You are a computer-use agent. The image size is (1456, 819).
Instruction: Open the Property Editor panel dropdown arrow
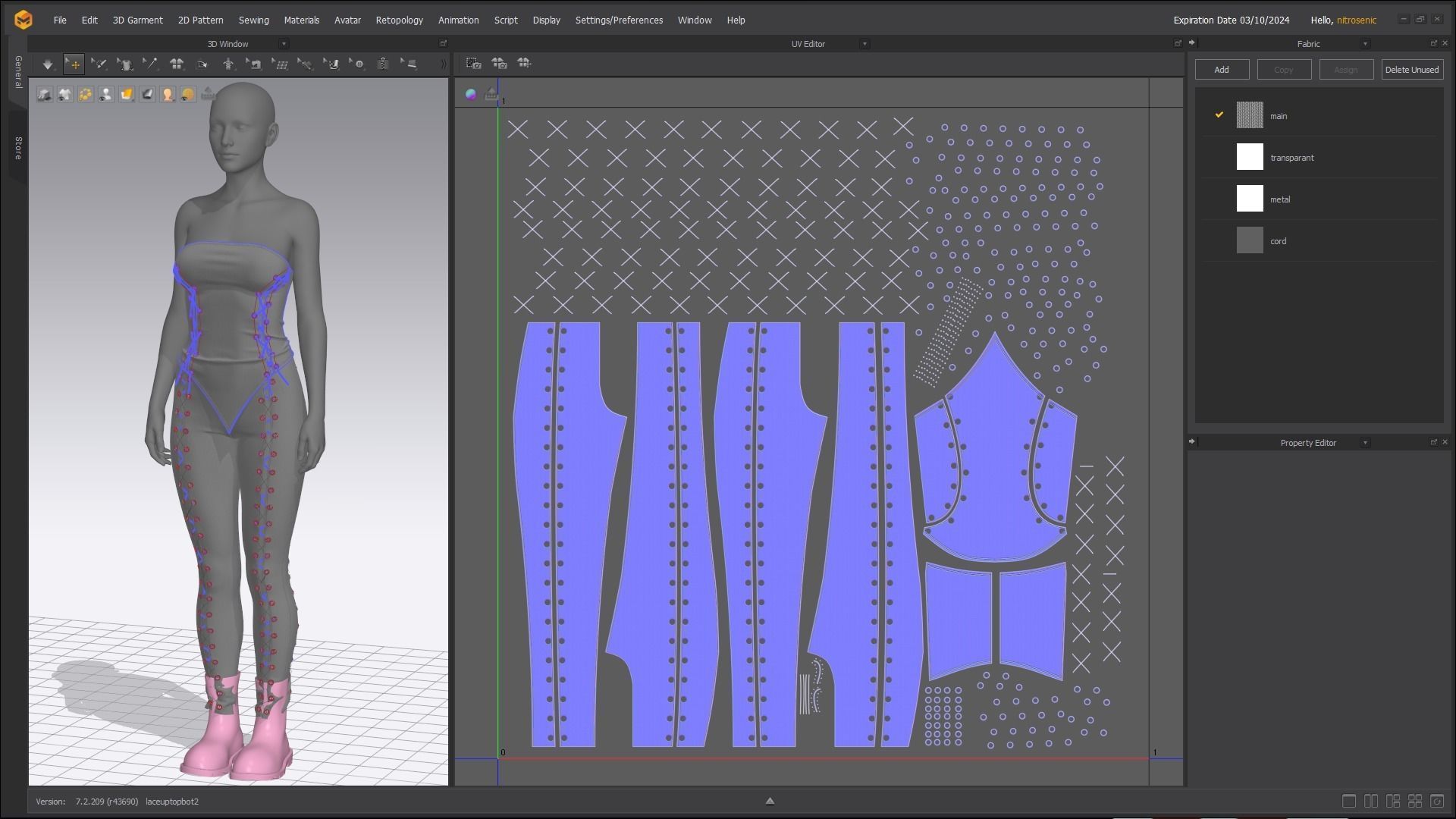tap(1365, 443)
